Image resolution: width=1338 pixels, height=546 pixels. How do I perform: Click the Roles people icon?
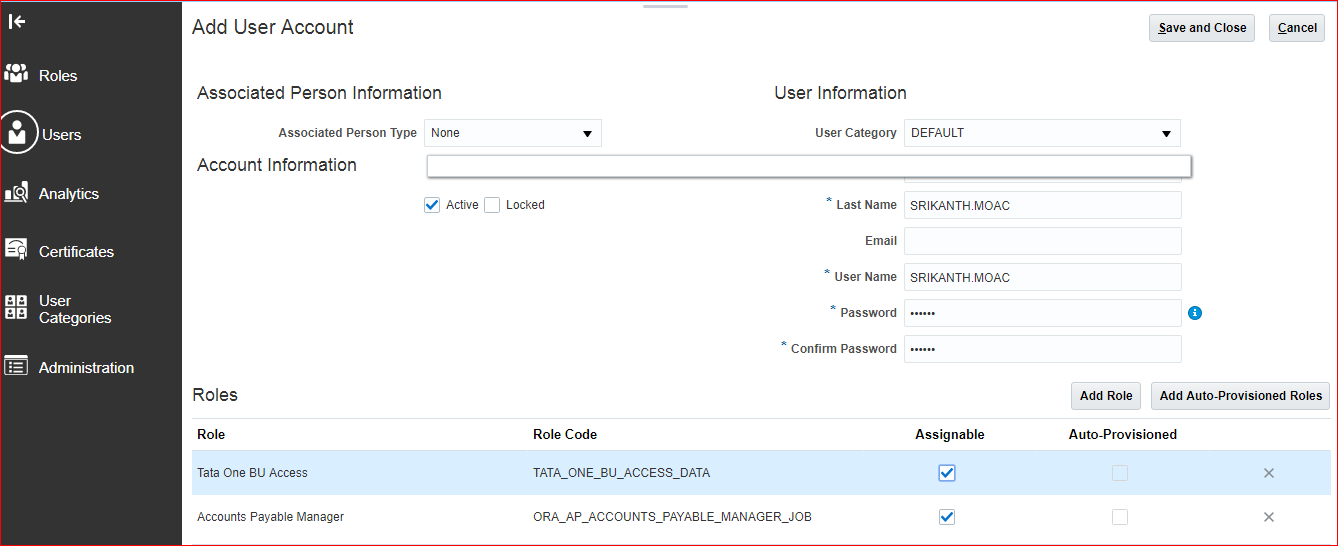[x=16, y=74]
